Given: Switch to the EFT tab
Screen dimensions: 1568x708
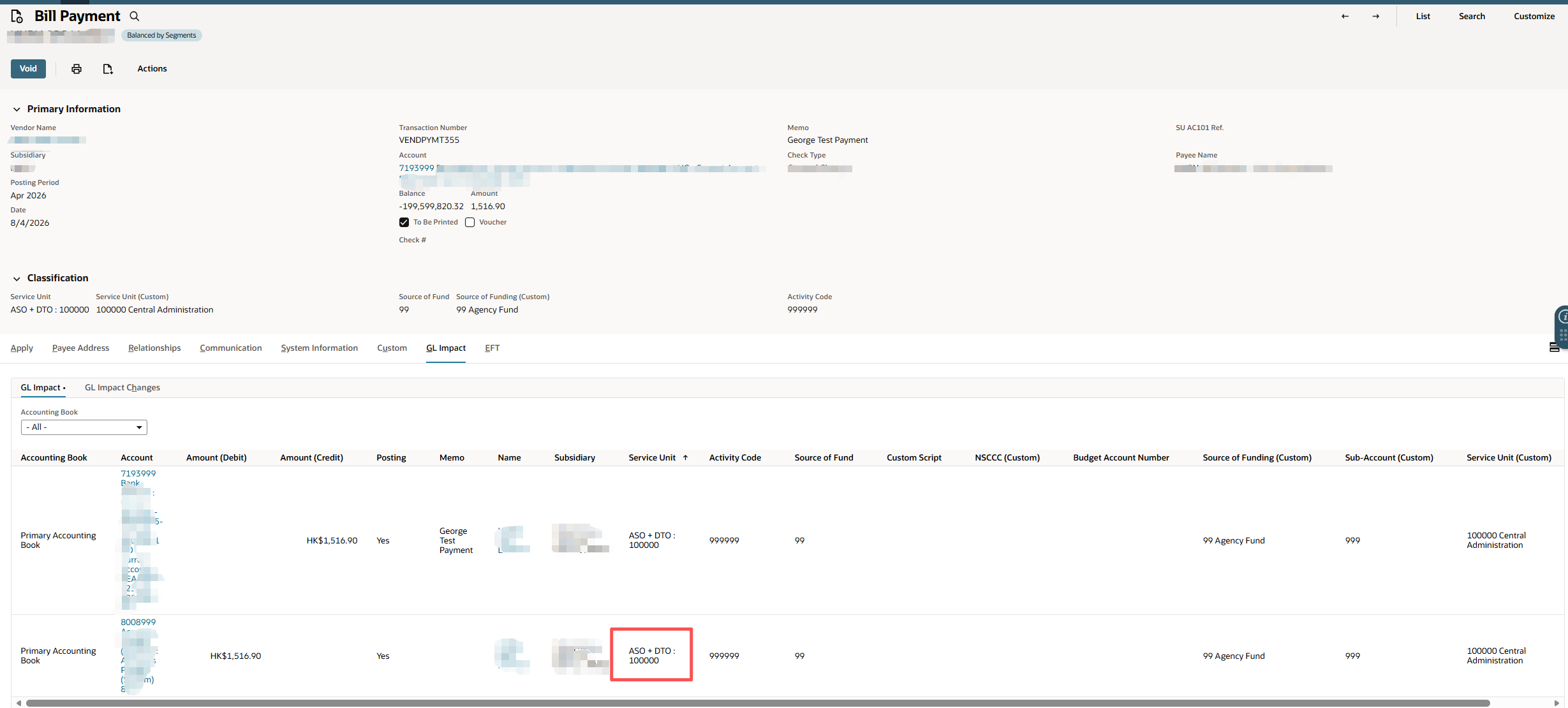Looking at the screenshot, I should 492,348.
